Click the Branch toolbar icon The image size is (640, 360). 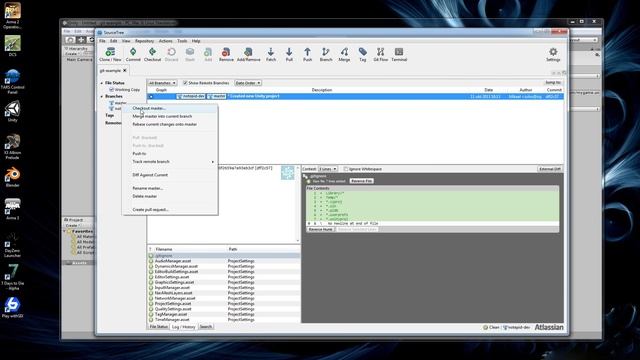tap(326, 54)
